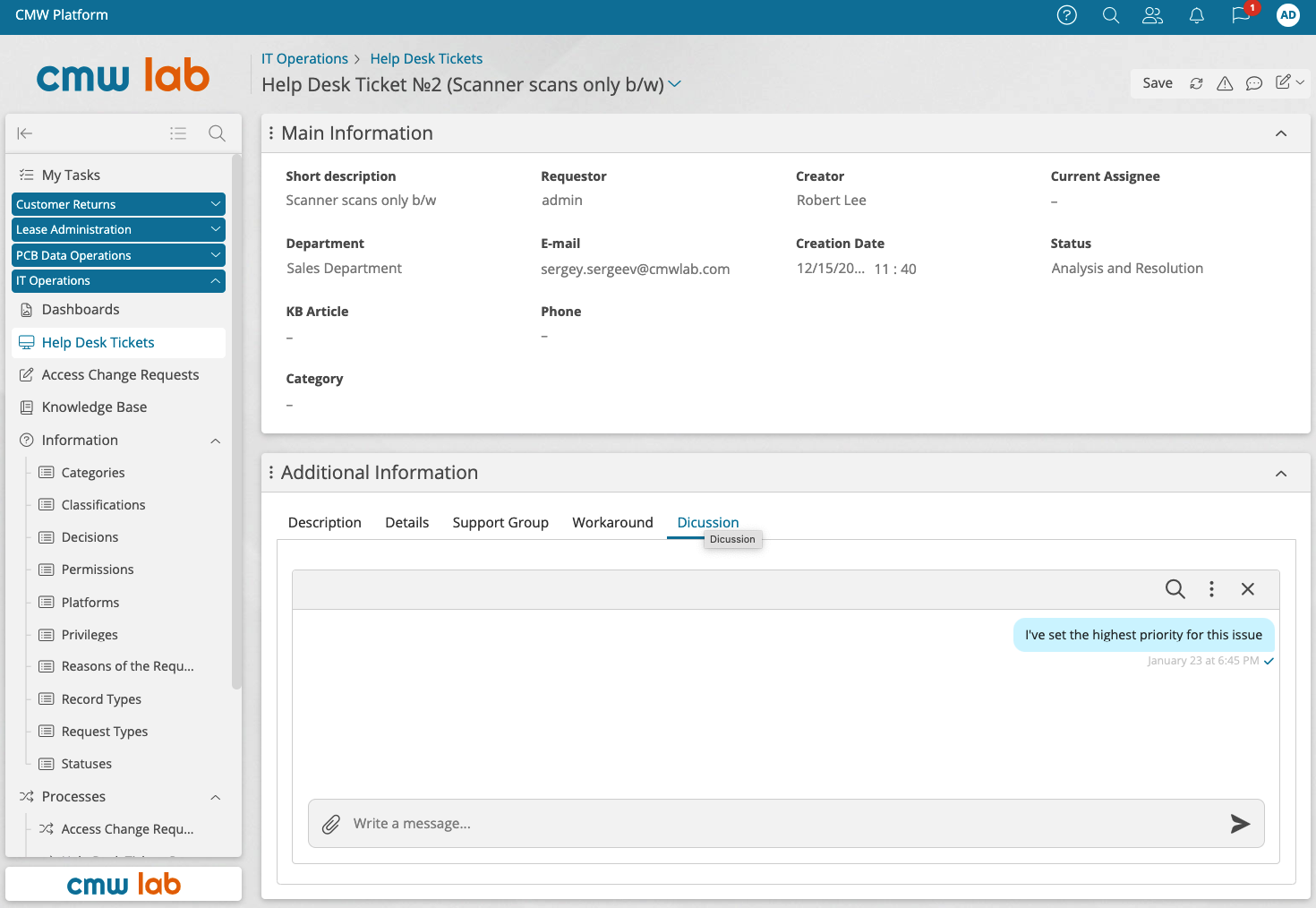The width and height of the screenshot is (1316, 908).
Task: Open Platforms list
Action: [90, 603]
